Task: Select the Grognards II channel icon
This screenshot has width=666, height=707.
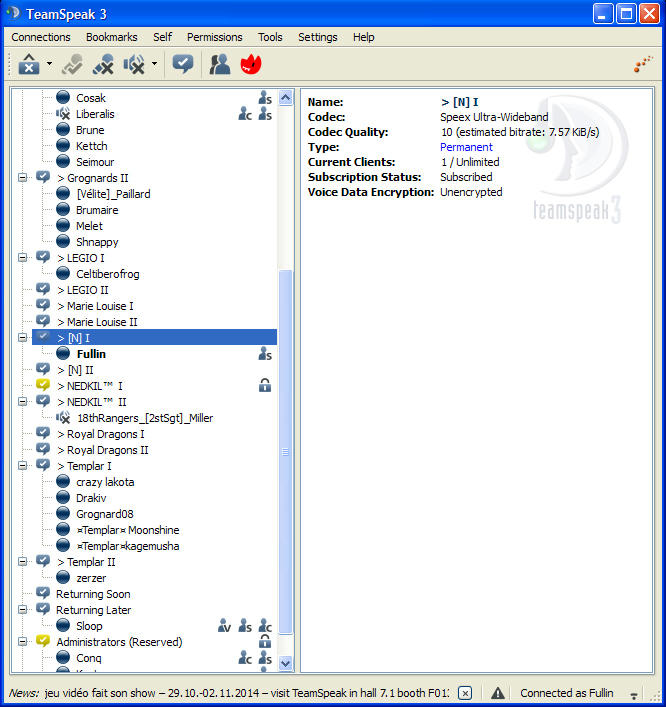Action: click(x=43, y=177)
